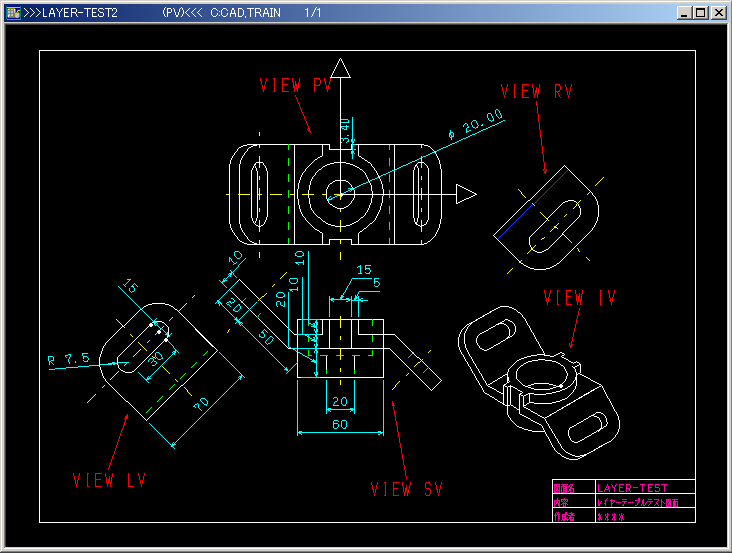Select the VIEW IV text label

(x=579, y=298)
